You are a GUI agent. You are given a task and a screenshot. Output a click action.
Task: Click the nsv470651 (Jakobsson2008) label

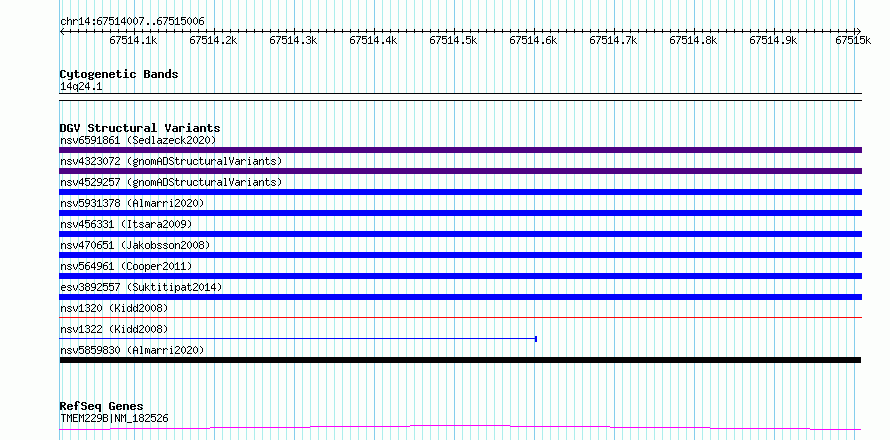(x=135, y=245)
